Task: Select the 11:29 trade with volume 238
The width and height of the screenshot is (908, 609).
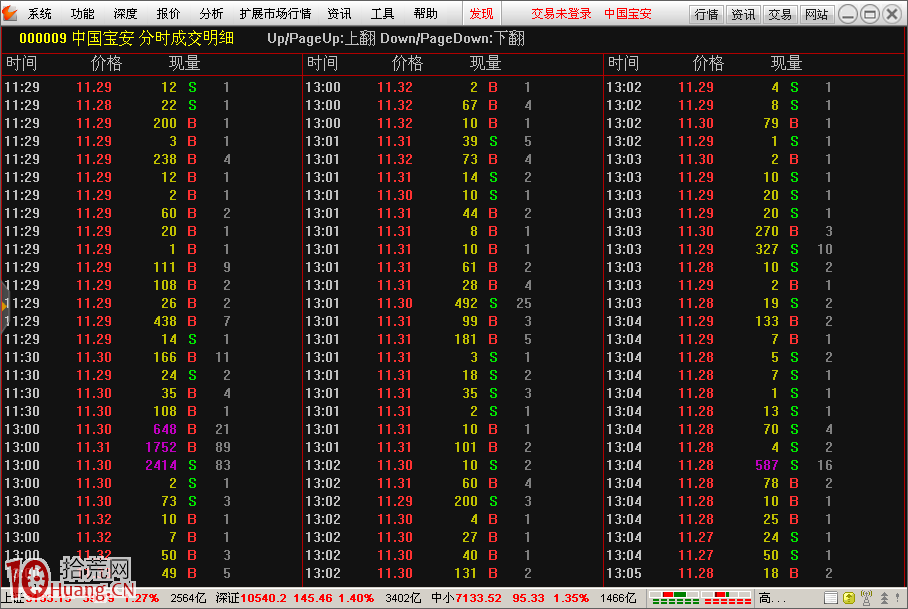Action: point(152,159)
